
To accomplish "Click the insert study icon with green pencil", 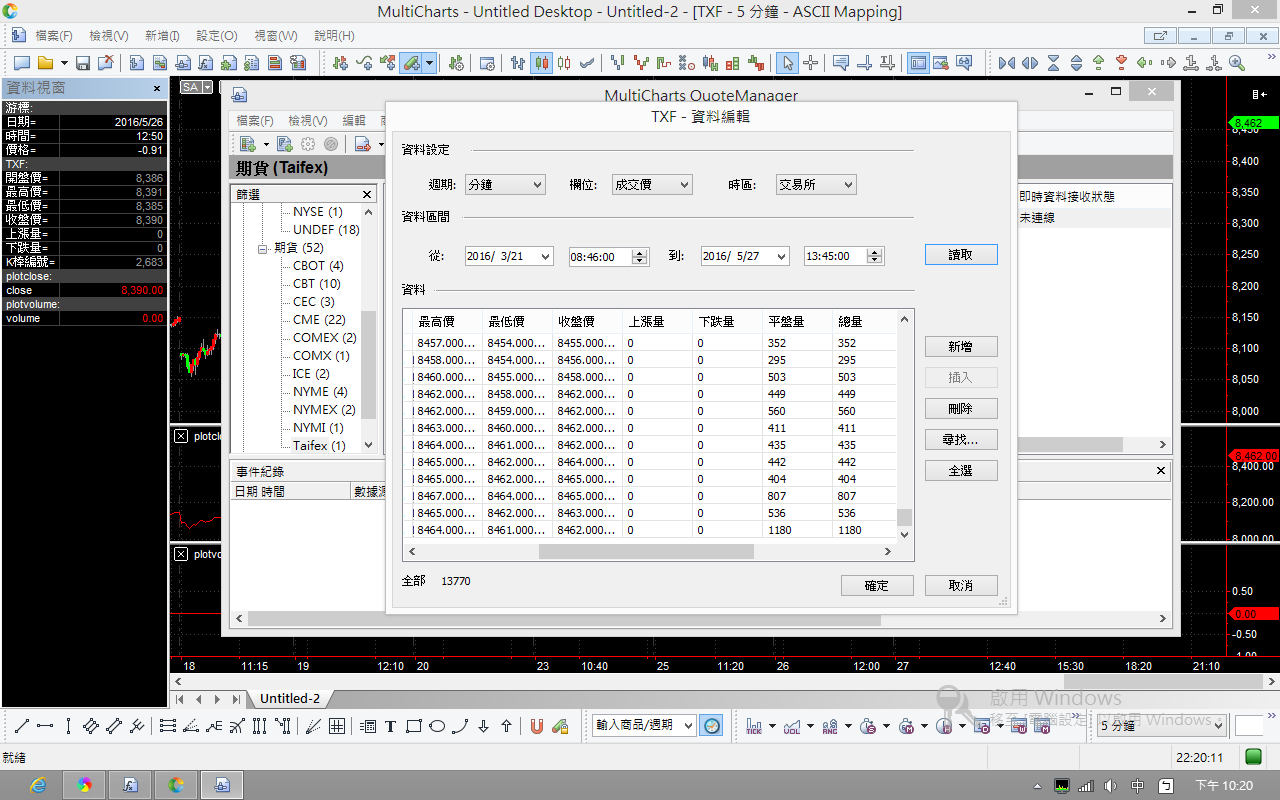I will coord(411,63).
